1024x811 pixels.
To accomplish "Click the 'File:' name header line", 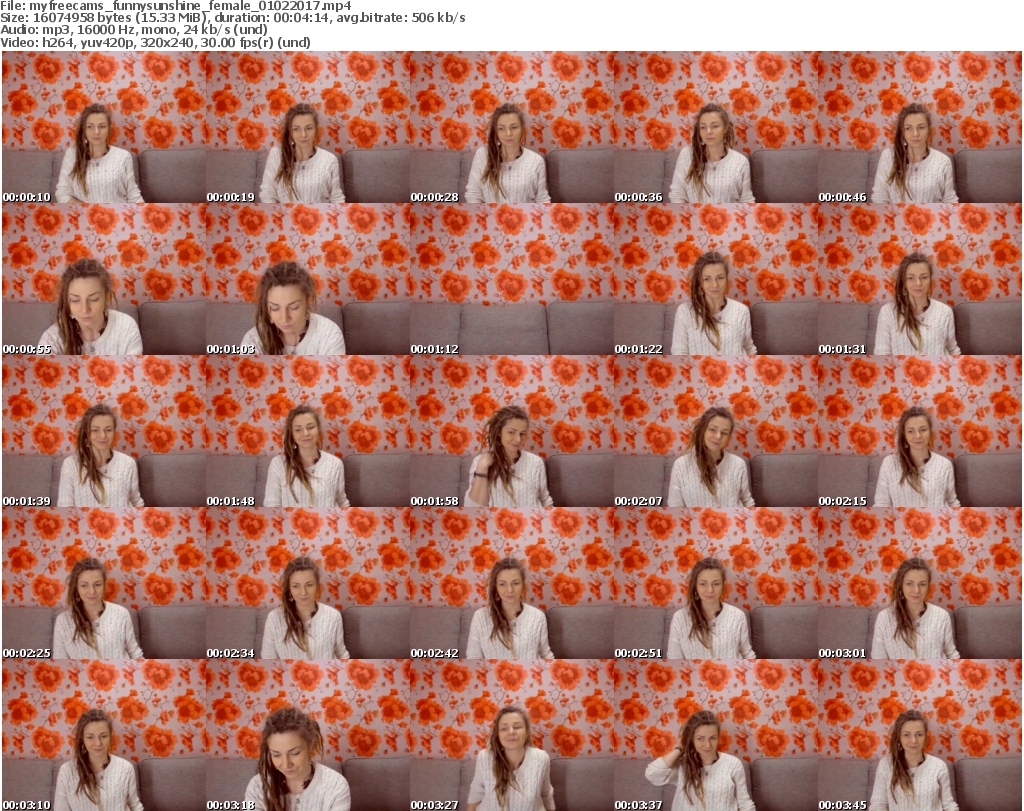I will (x=176, y=6).
